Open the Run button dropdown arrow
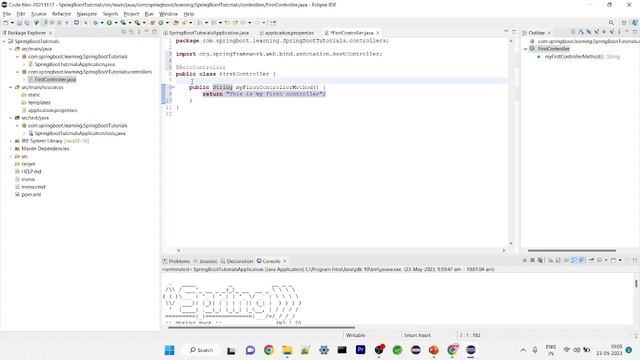 116,23
